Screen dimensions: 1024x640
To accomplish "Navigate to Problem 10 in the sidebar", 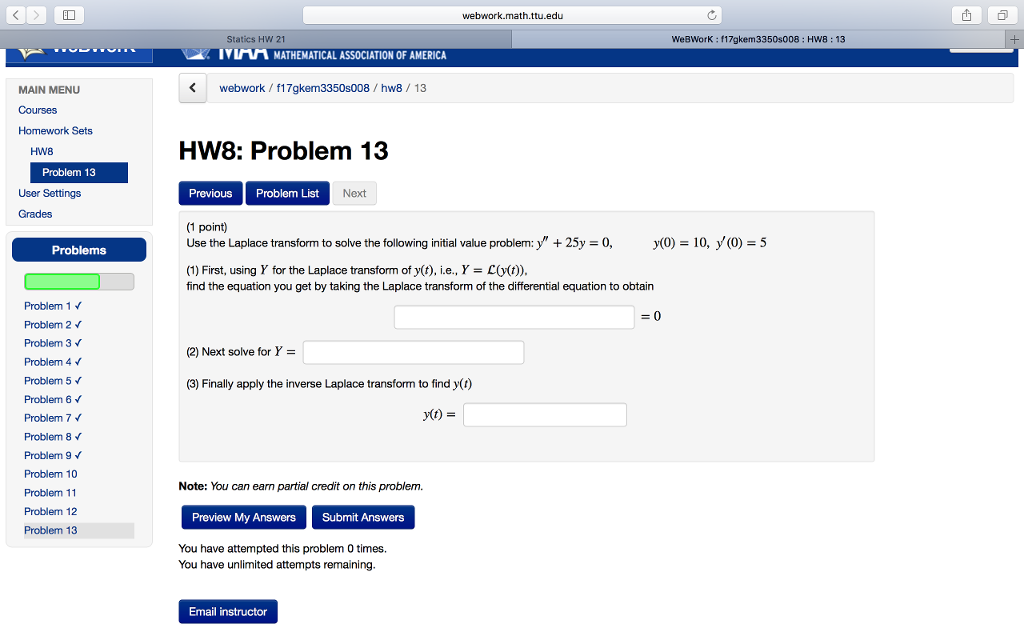I will (x=50, y=474).
